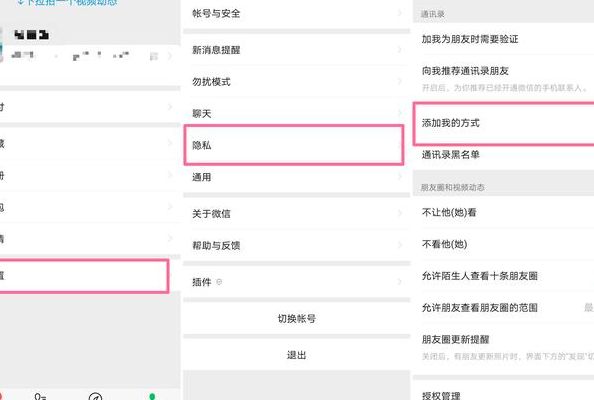This screenshot has width=594, height=400.
Task: Open 不让他(她)看 setting
Action: tap(504, 212)
